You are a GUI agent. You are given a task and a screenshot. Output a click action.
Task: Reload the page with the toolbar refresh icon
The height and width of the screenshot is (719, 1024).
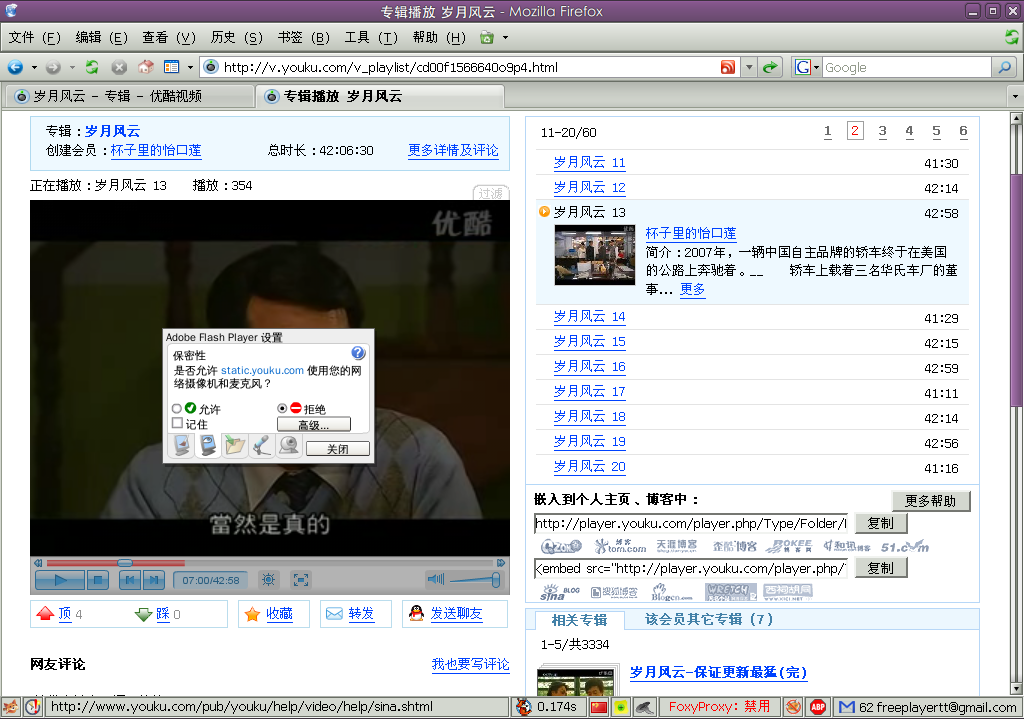click(92, 67)
